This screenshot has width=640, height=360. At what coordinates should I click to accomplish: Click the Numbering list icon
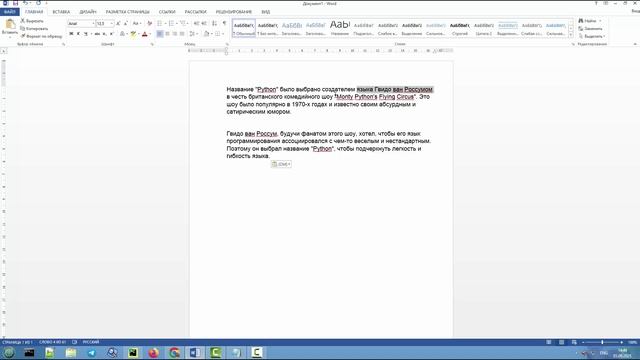point(171,24)
